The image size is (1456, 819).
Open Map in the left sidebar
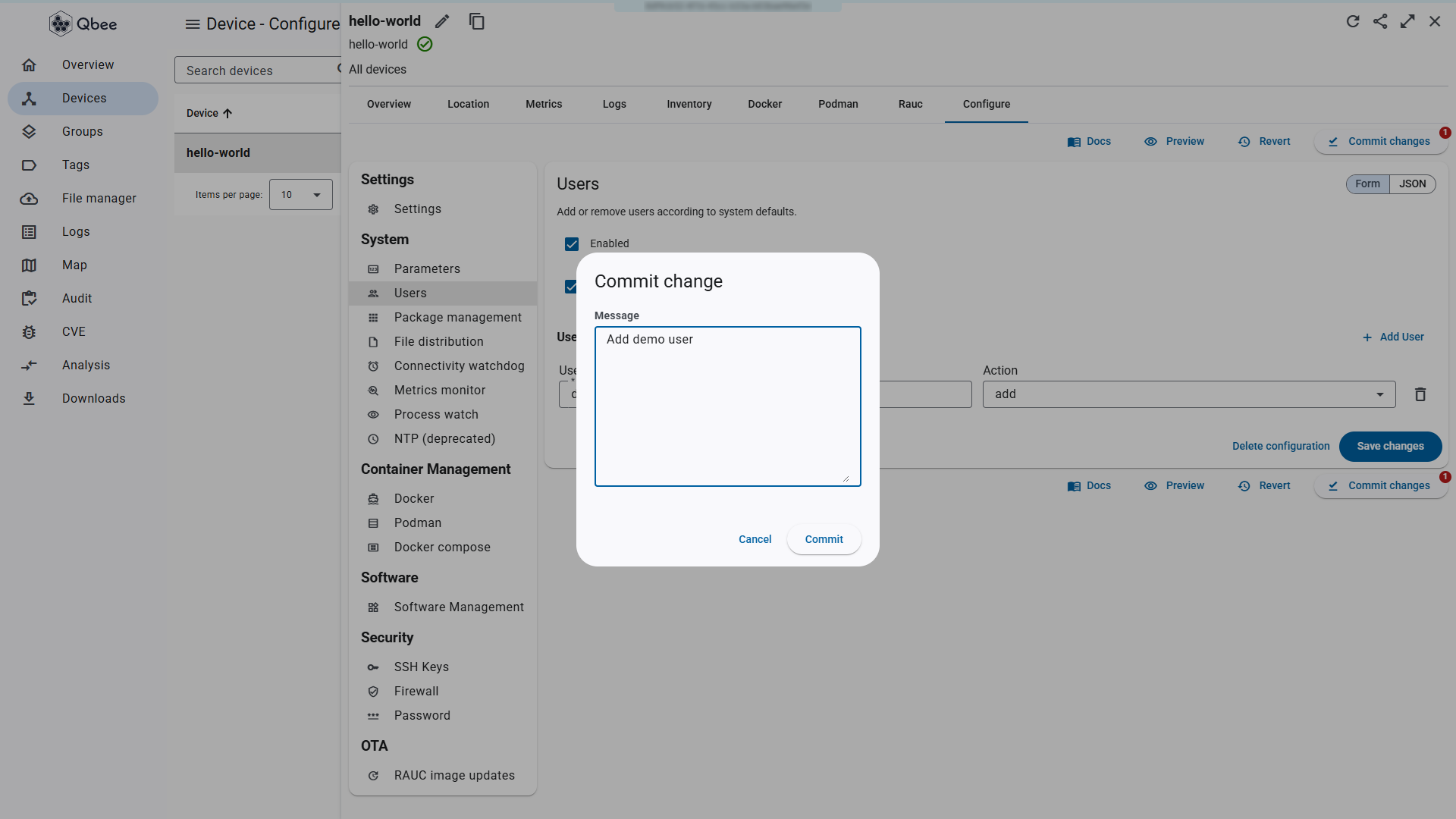[83, 265]
